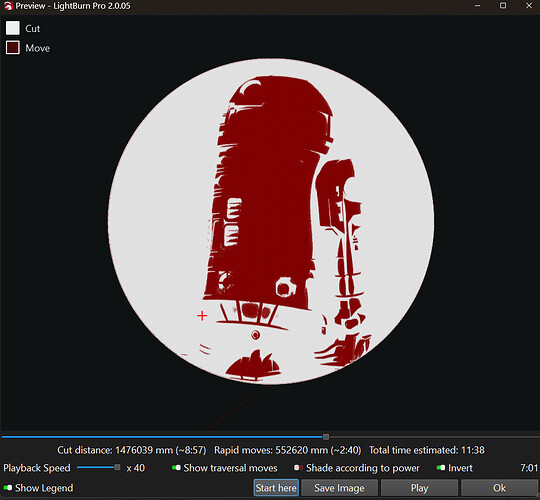
Task: Click the LightBurn app icon in title bar
Action: (8, 6)
